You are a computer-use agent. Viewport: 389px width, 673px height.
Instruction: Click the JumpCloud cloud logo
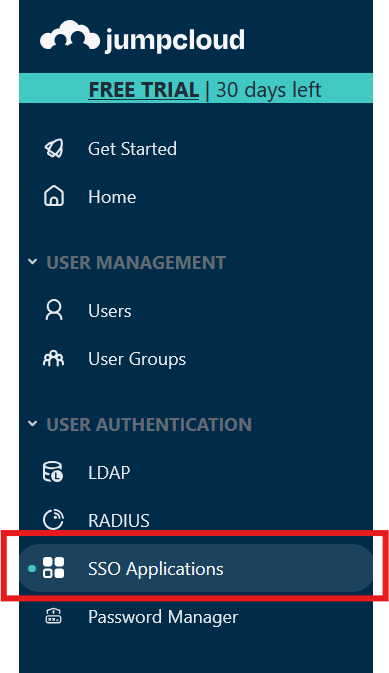[x=70, y=35]
